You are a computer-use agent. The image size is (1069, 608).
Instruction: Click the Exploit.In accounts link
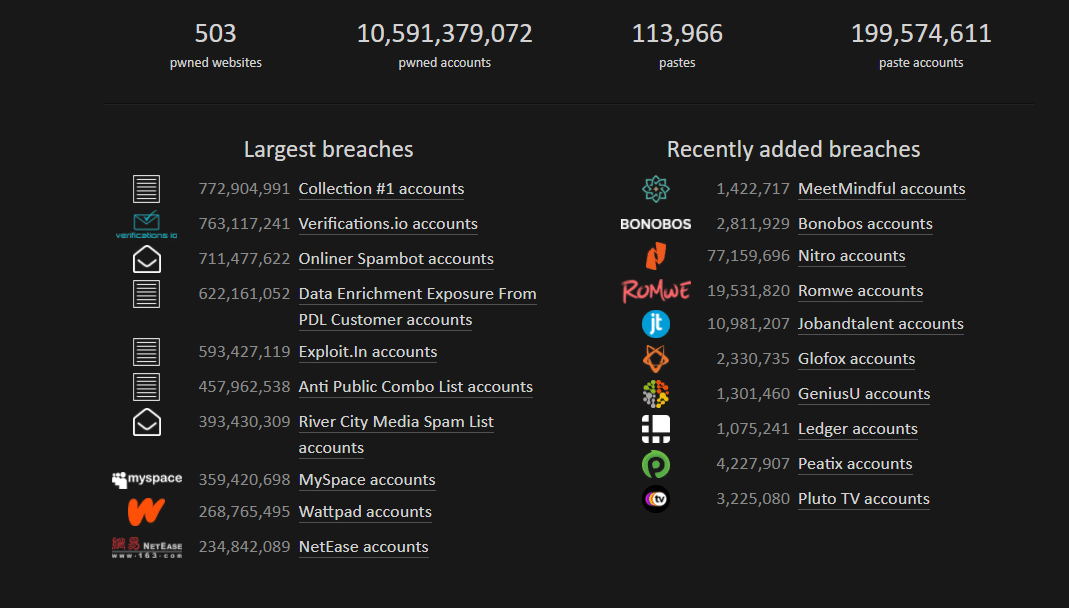[366, 351]
